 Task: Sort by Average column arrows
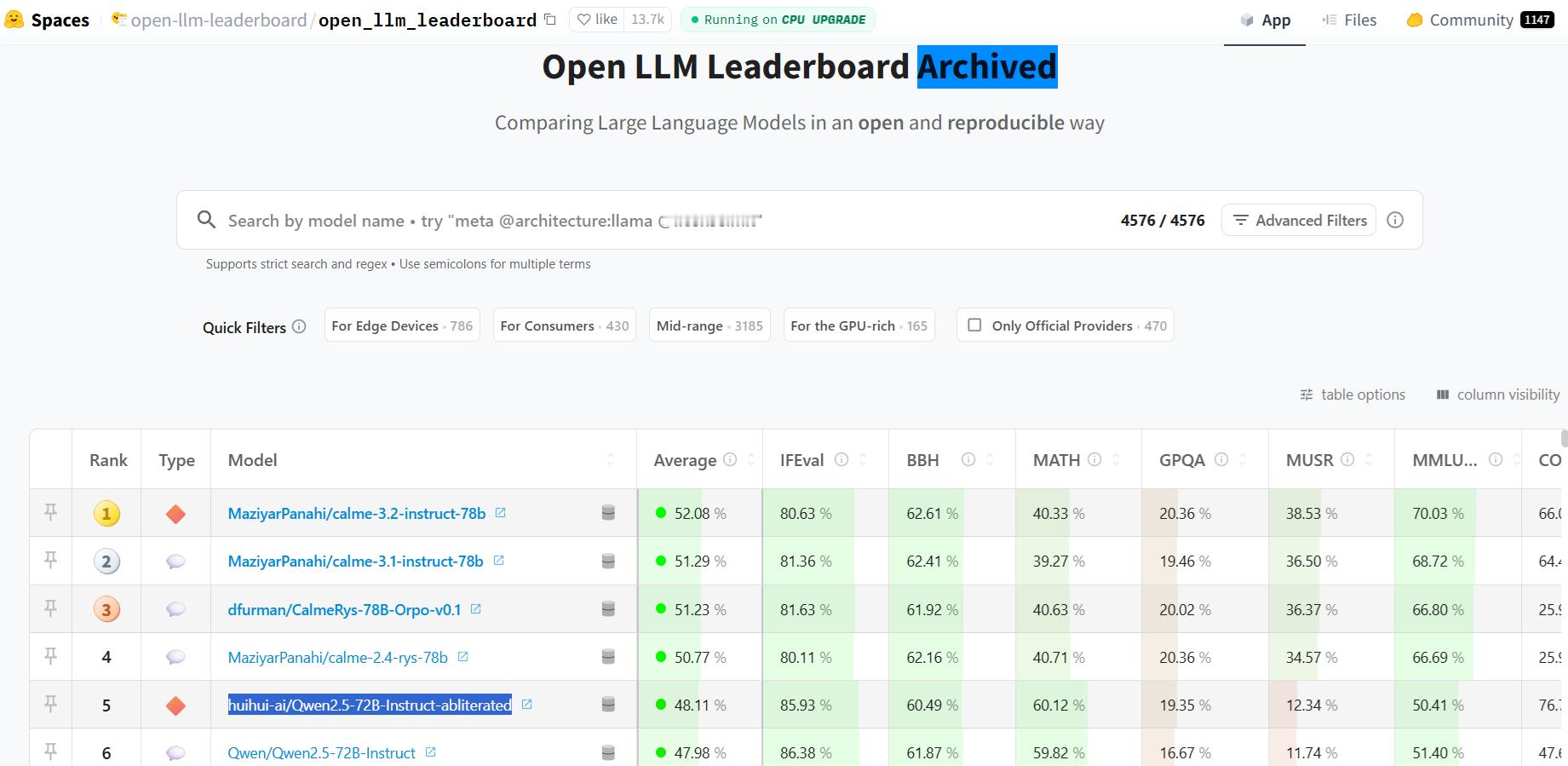click(751, 459)
